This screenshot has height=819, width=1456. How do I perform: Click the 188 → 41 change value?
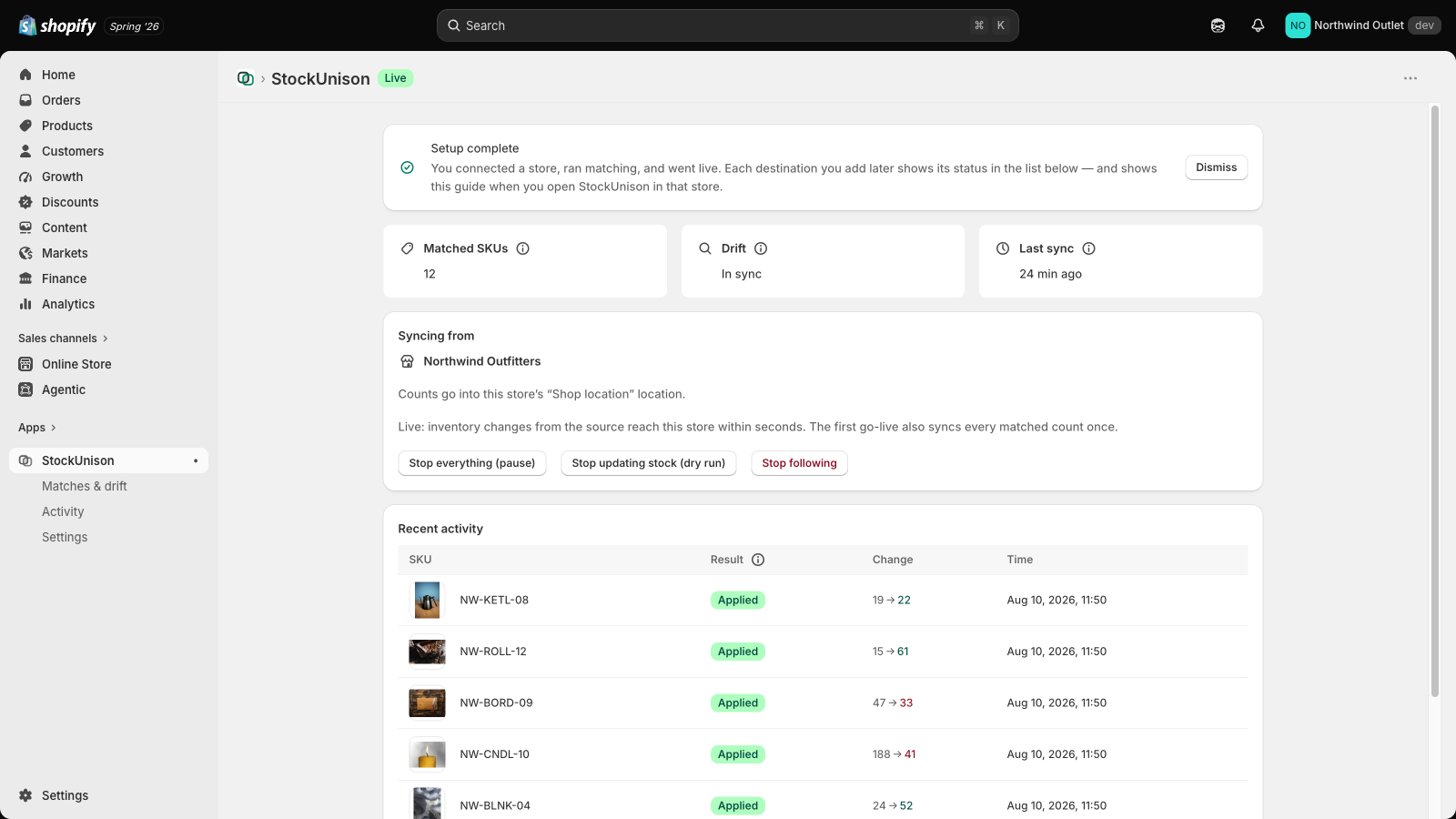click(895, 754)
